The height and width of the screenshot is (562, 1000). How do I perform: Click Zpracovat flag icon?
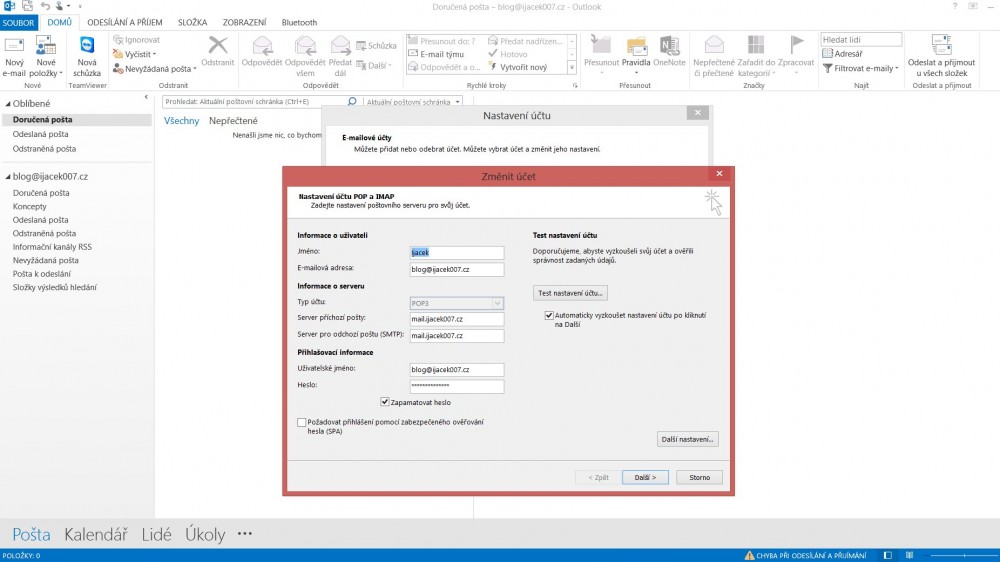click(x=797, y=46)
